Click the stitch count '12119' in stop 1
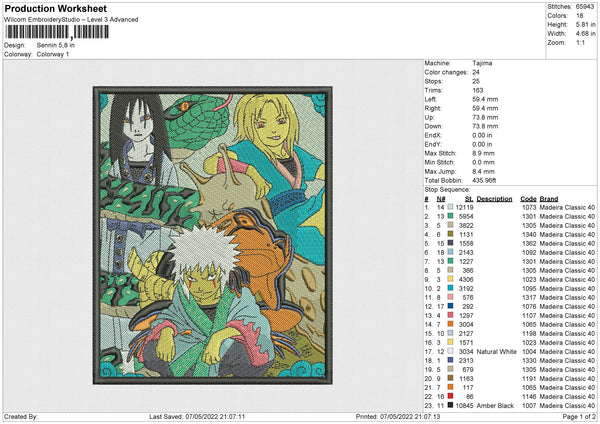Image resolution: width=600 pixels, height=424 pixels. pyautogui.click(x=465, y=207)
